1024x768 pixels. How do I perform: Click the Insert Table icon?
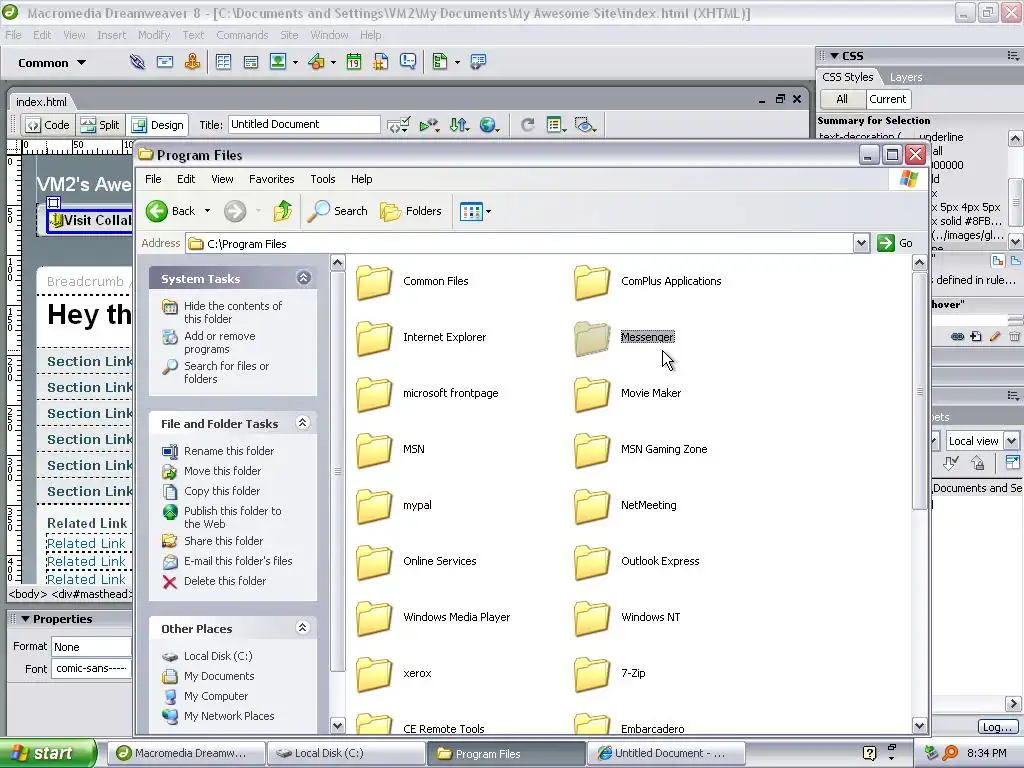click(x=223, y=62)
